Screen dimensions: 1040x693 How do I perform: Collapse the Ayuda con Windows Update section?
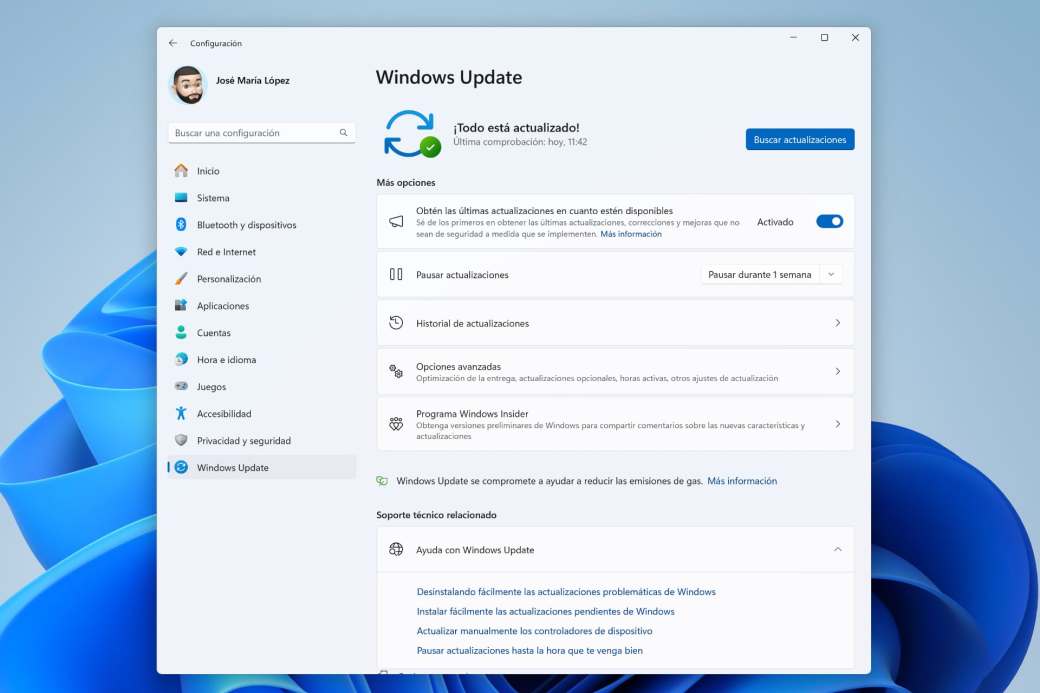tap(838, 549)
